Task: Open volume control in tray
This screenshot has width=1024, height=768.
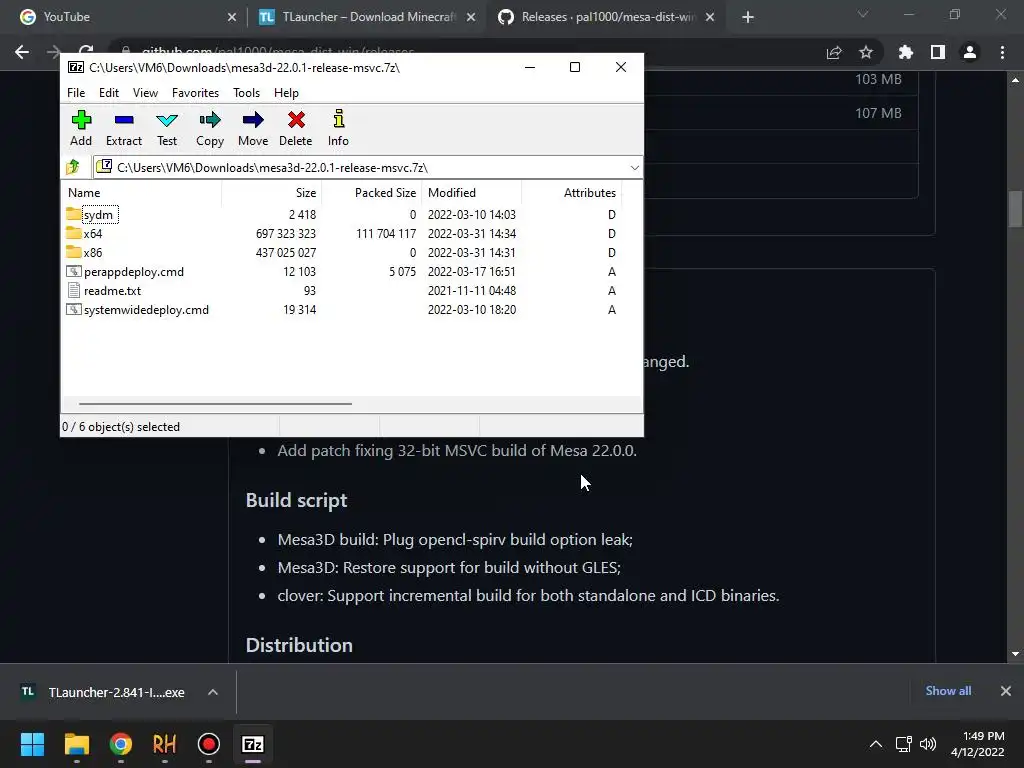Action: click(927, 744)
